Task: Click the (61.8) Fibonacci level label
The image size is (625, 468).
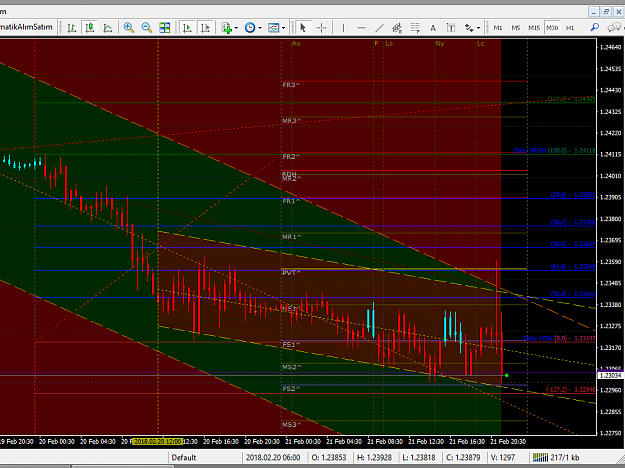Action: pos(573,266)
